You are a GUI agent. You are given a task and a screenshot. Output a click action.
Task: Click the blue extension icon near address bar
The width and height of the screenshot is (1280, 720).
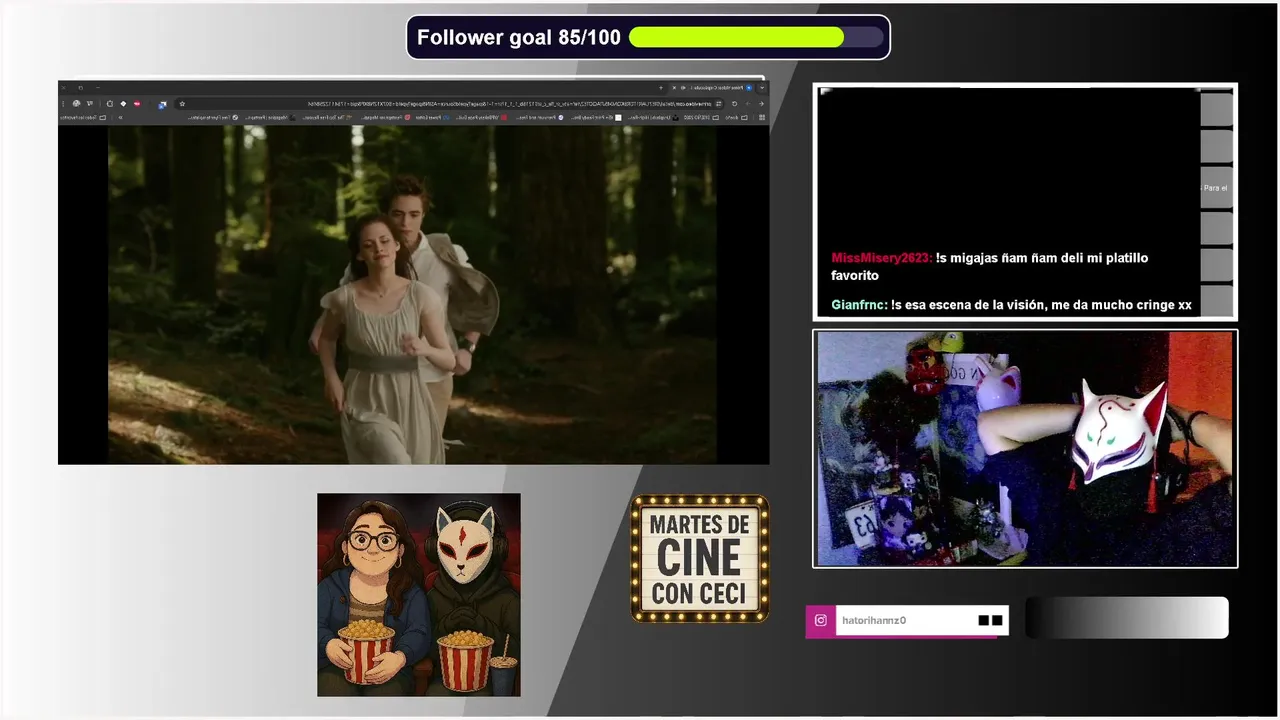(162, 105)
